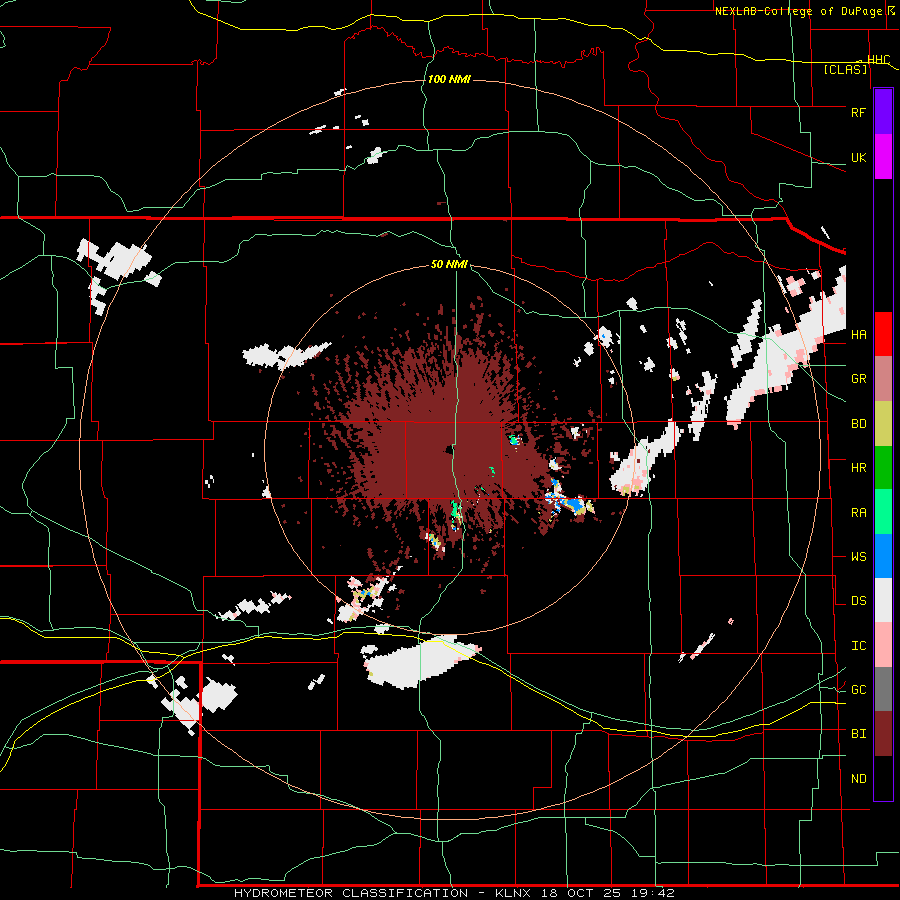900x900 pixels.
Task: Click the 'NEXLAB-College of DuPage' text
Action: pyautogui.click(x=798, y=11)
